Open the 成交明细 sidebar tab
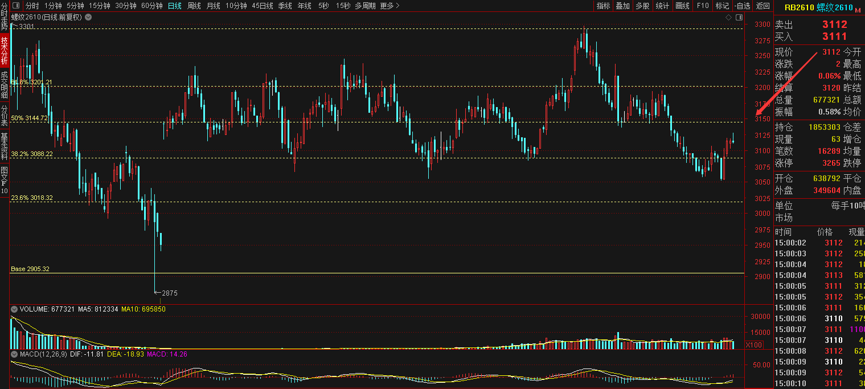Image resolution: width=865 pixels, height=389 pixels. click(4, 85)
